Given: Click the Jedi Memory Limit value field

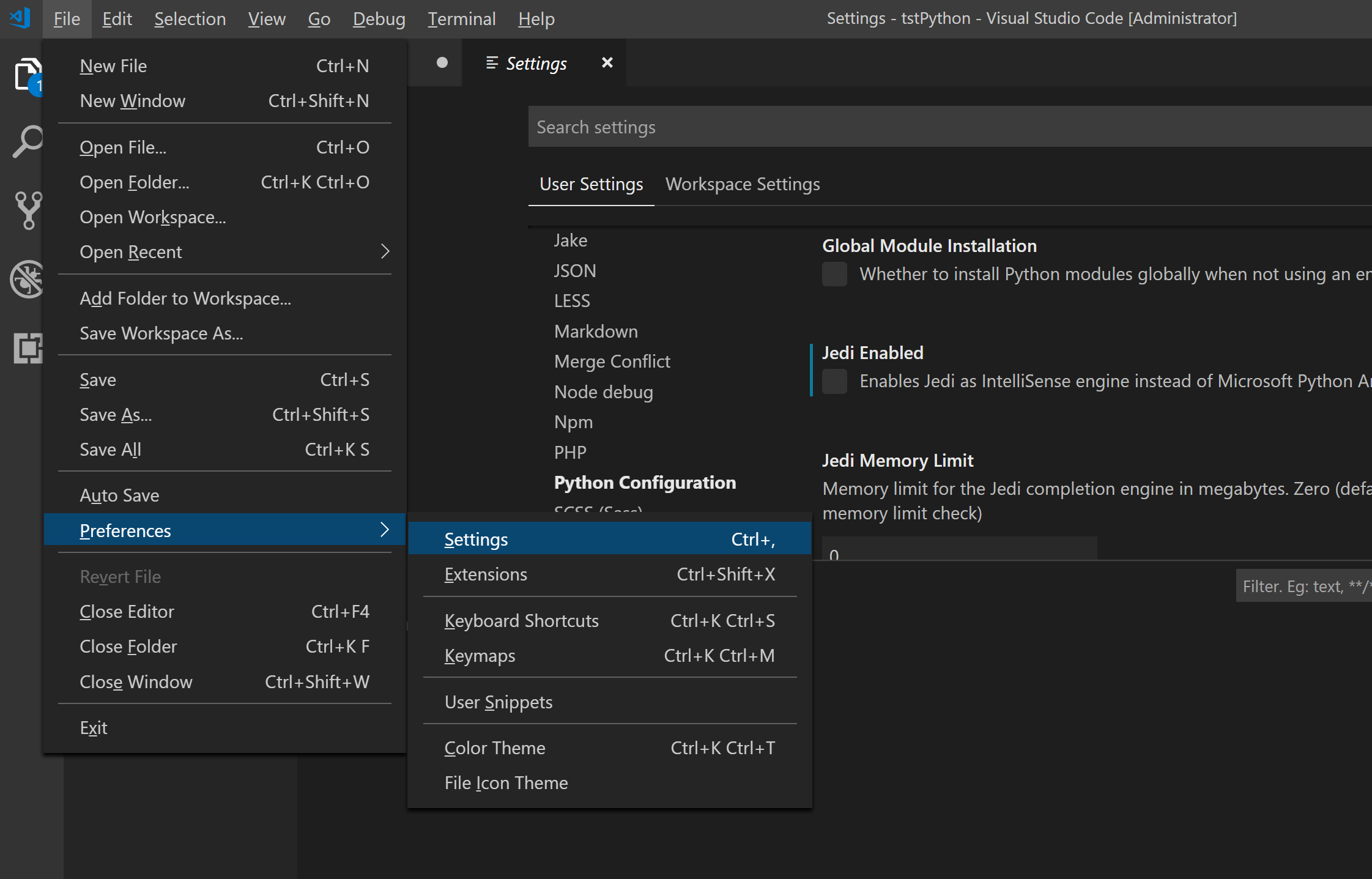Looking at the screenshot, I should pyautogui.click(x=960, y=549).
